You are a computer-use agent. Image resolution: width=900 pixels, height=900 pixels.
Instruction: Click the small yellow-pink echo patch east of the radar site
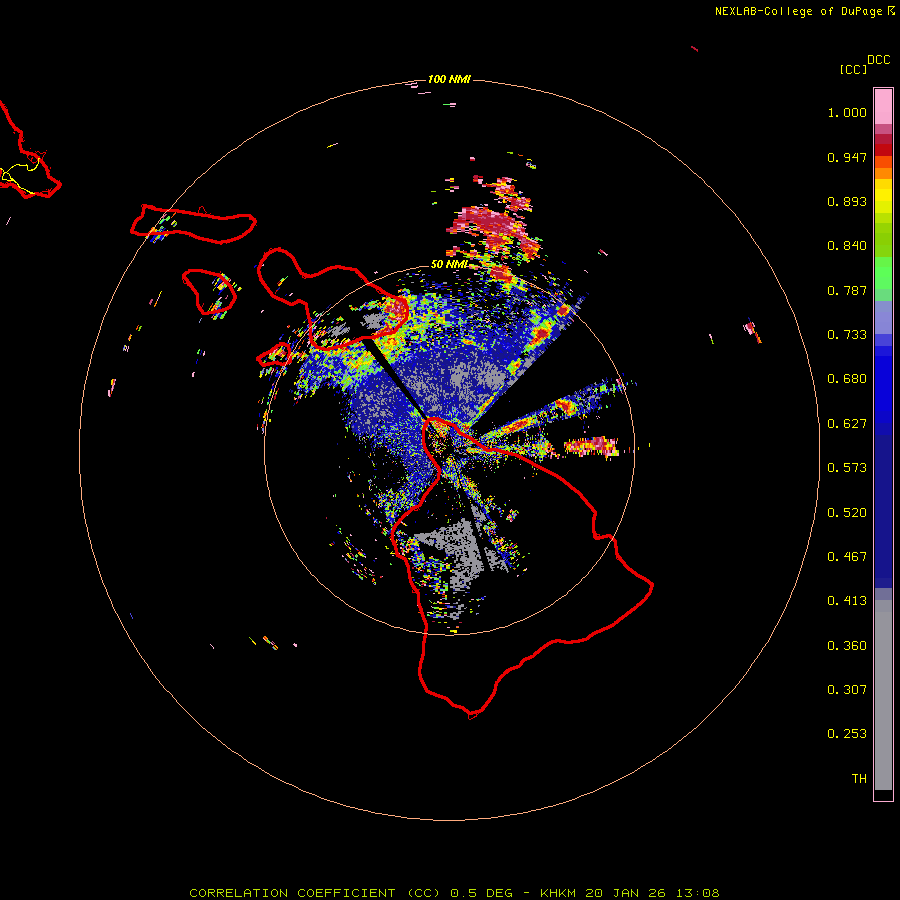click(591, 446)
